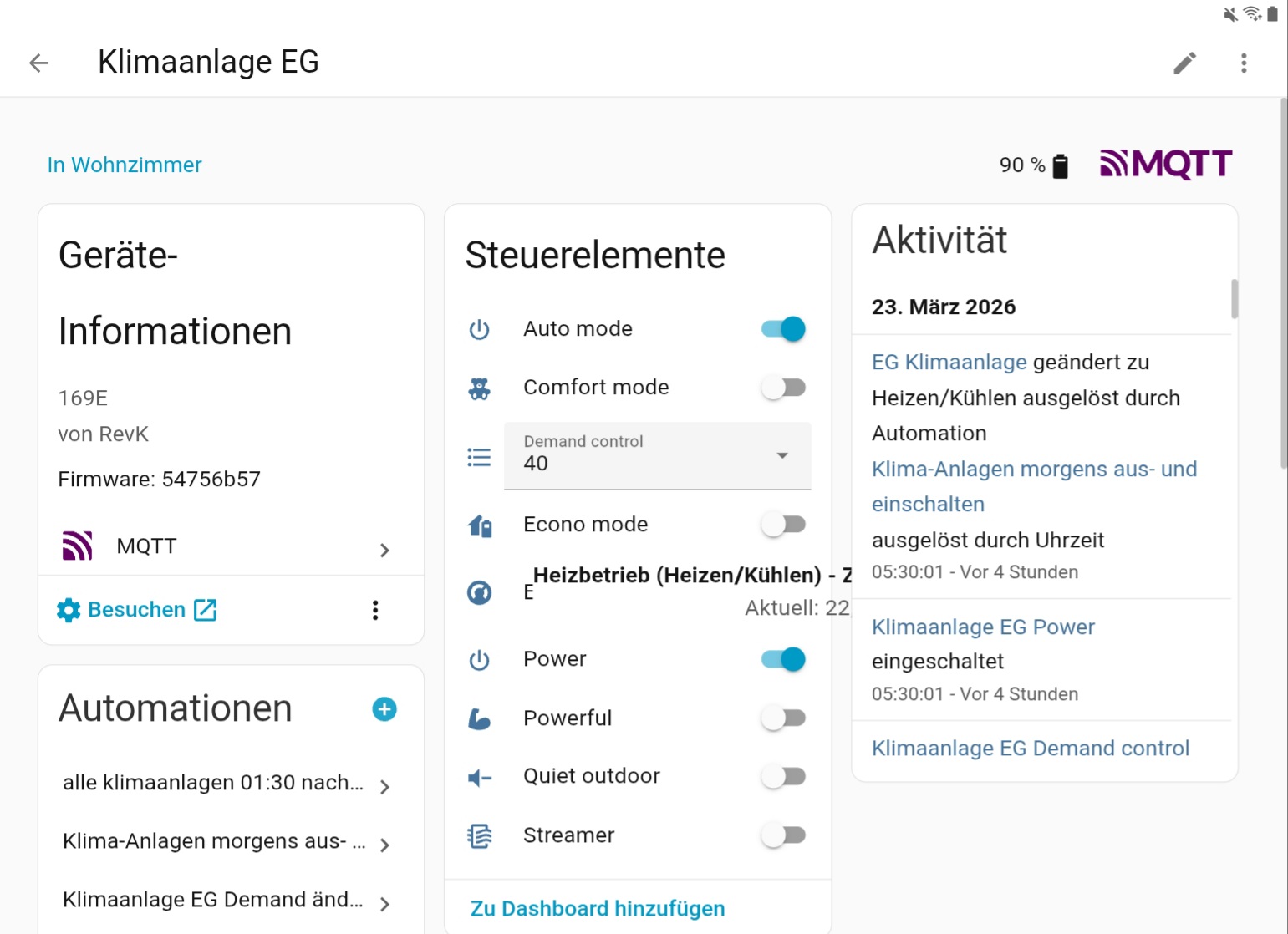Screen dimensions: 1288x934
Task: Click the Powerful arm muscle icon
Action: [479, 718]
